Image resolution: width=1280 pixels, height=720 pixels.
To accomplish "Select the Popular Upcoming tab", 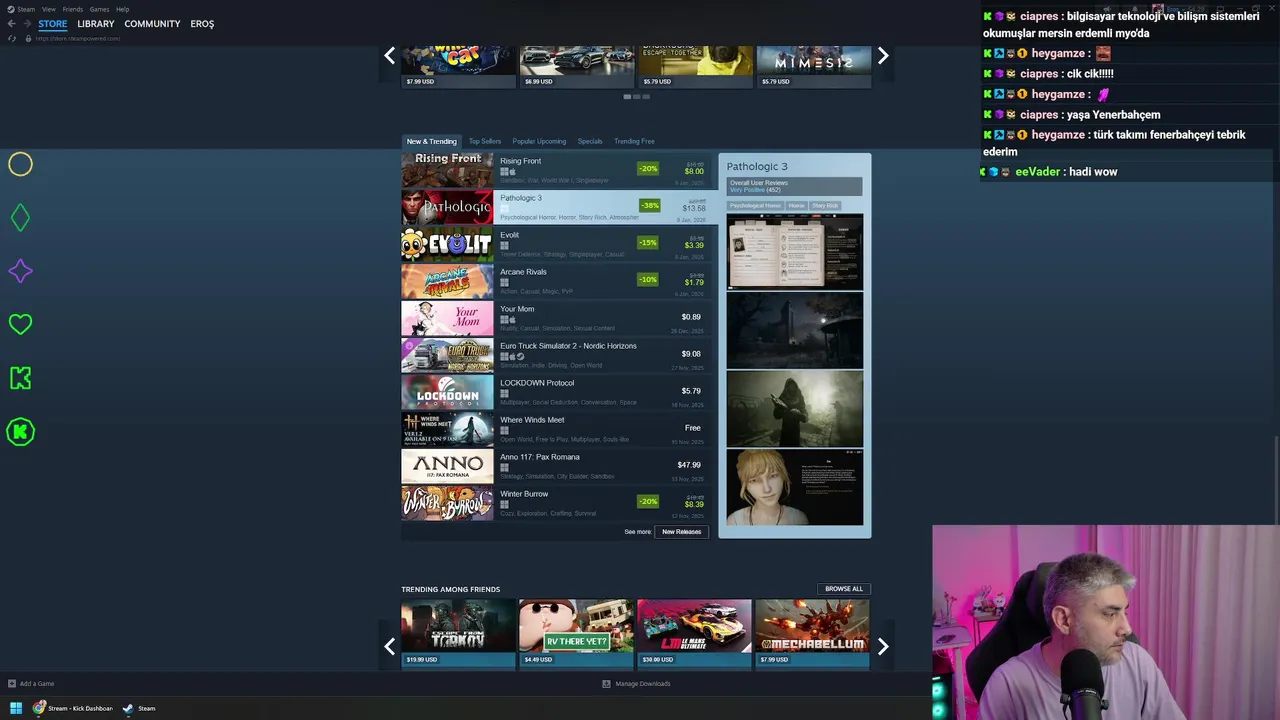I will (539, 141).
